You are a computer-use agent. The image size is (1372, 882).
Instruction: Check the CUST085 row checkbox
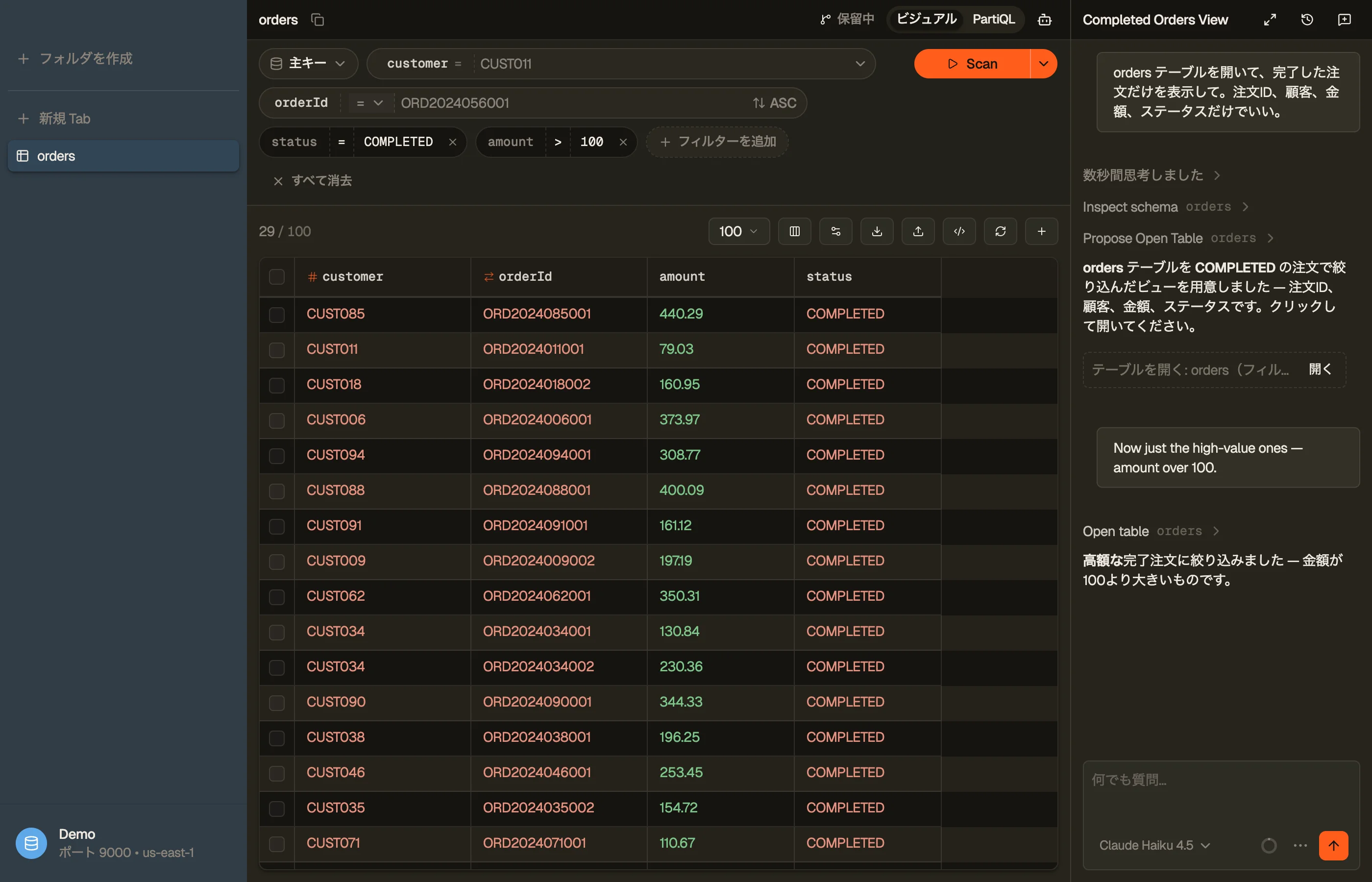click(276, 315)
